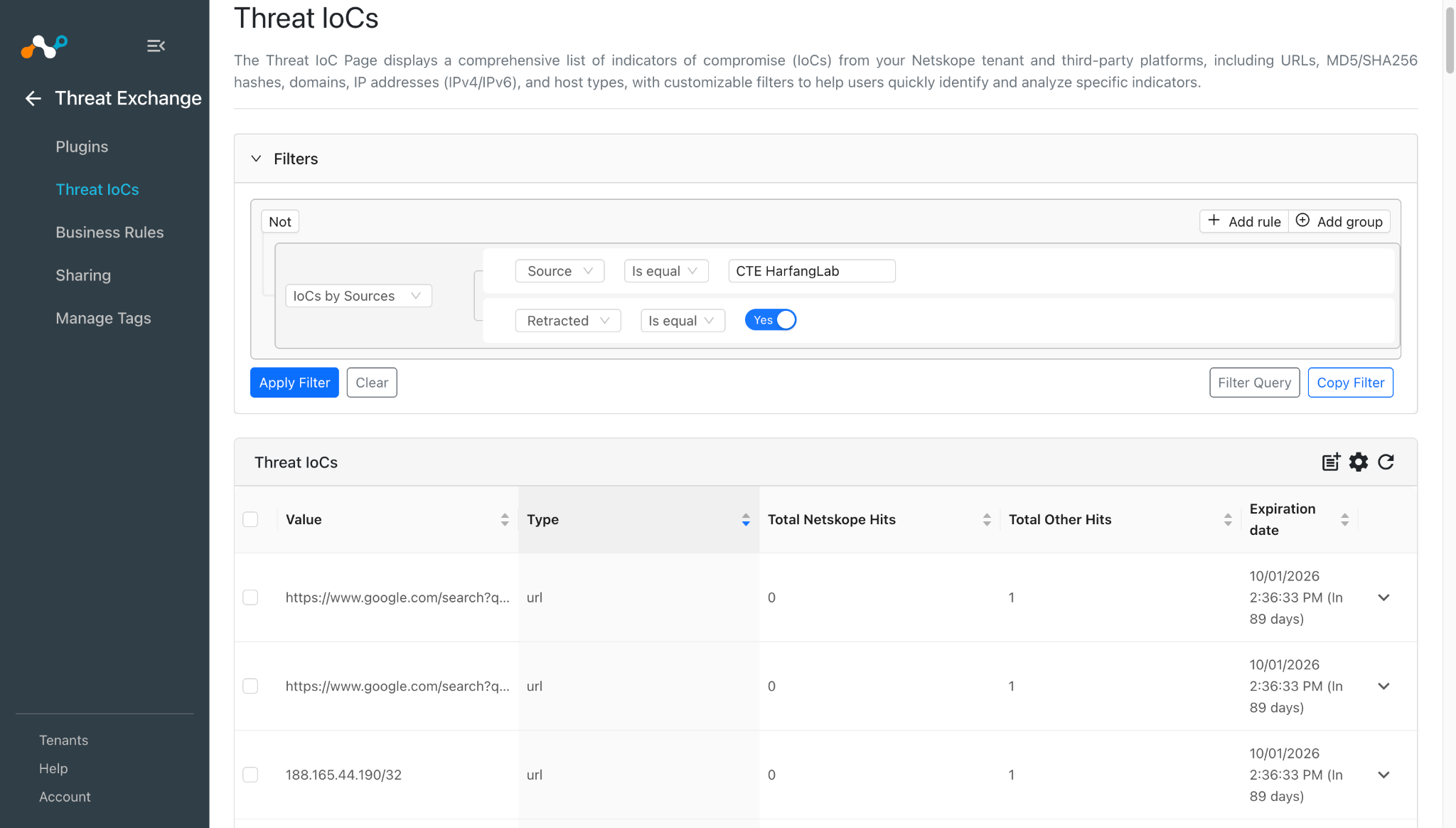Image resolution: width=1456 pixels, height=828 pixels.
Task: Click the second google.com search URL value
Action: coord(397,686)
